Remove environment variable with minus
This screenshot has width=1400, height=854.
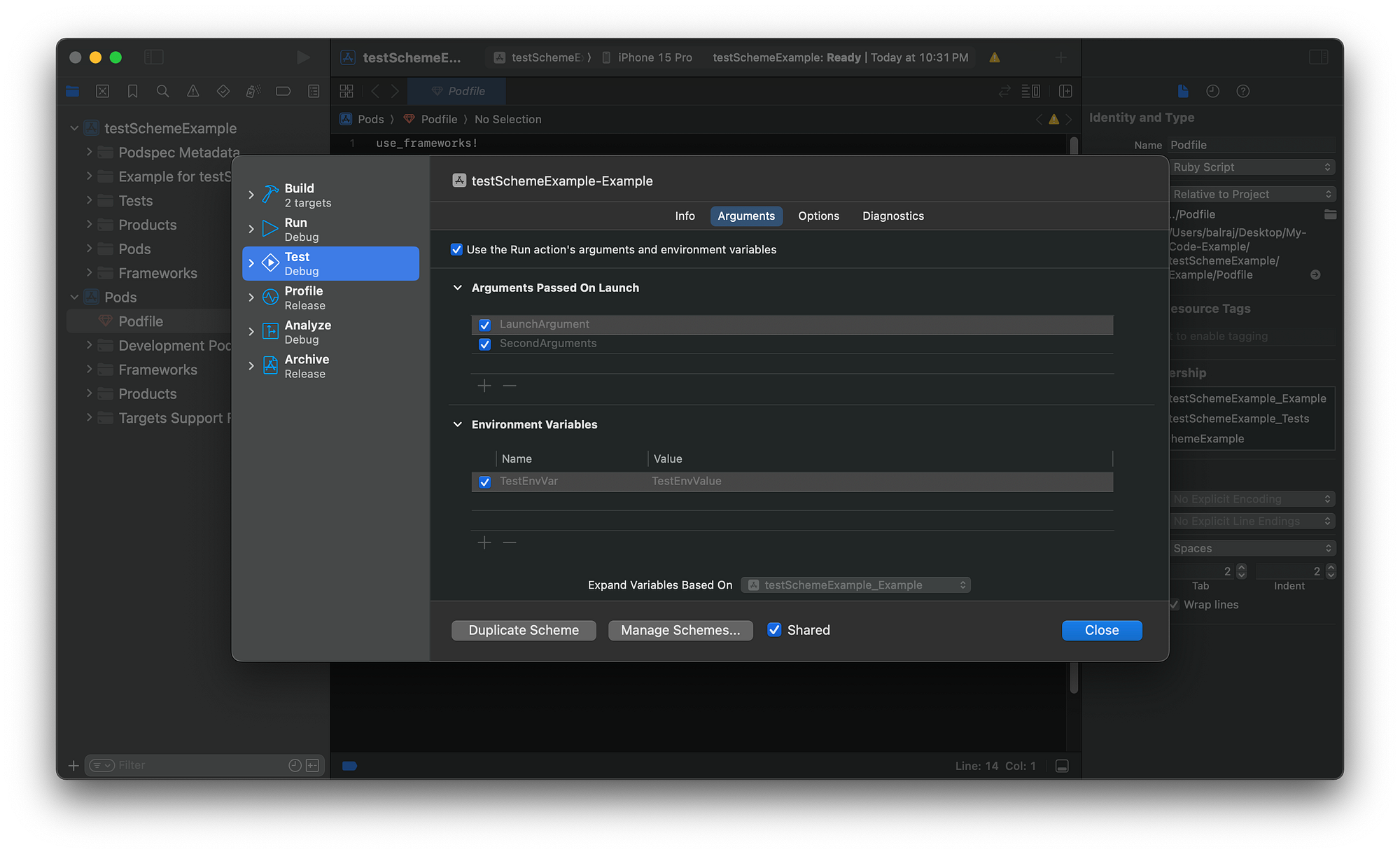coord(510,542)
